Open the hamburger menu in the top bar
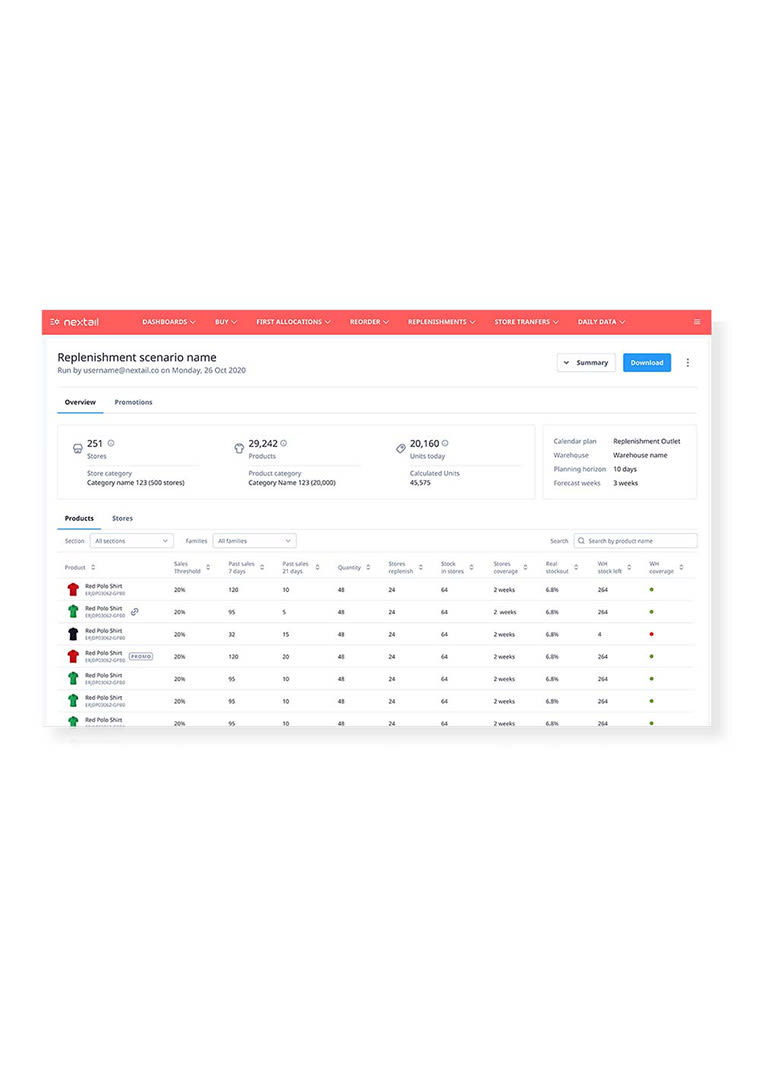This screenshot has width=760, height=1080. pyautogui.click(x=697, y=322)
